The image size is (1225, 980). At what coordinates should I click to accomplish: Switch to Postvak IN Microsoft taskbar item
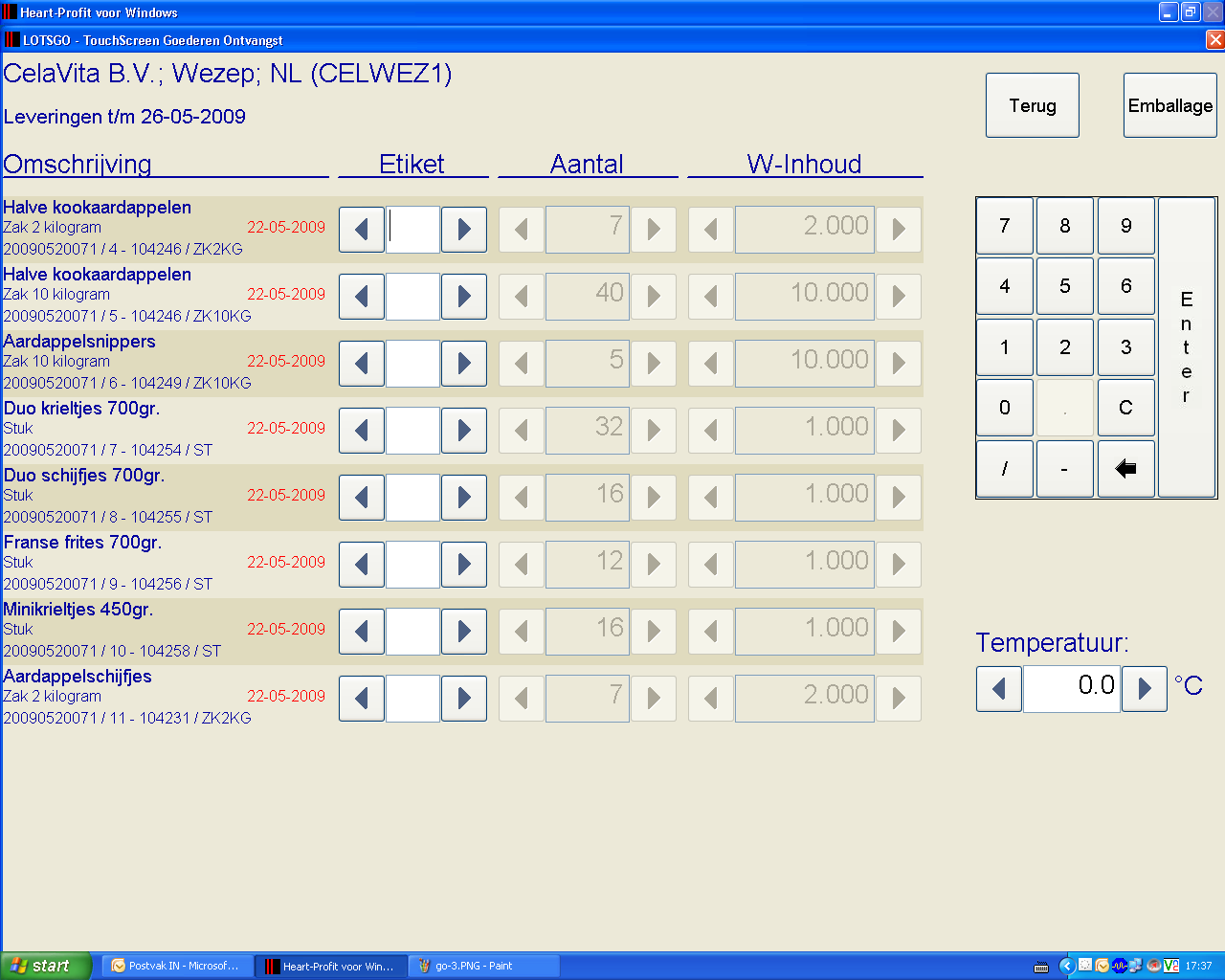click(x=178, y=966)
